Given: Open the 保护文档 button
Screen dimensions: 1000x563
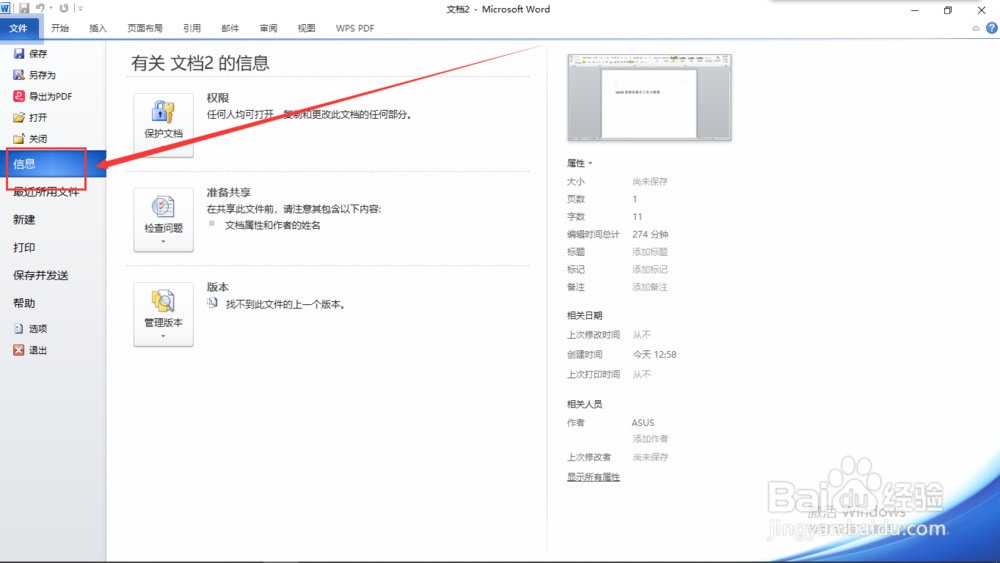Looking at the screenshot, I should pos(163,124).
